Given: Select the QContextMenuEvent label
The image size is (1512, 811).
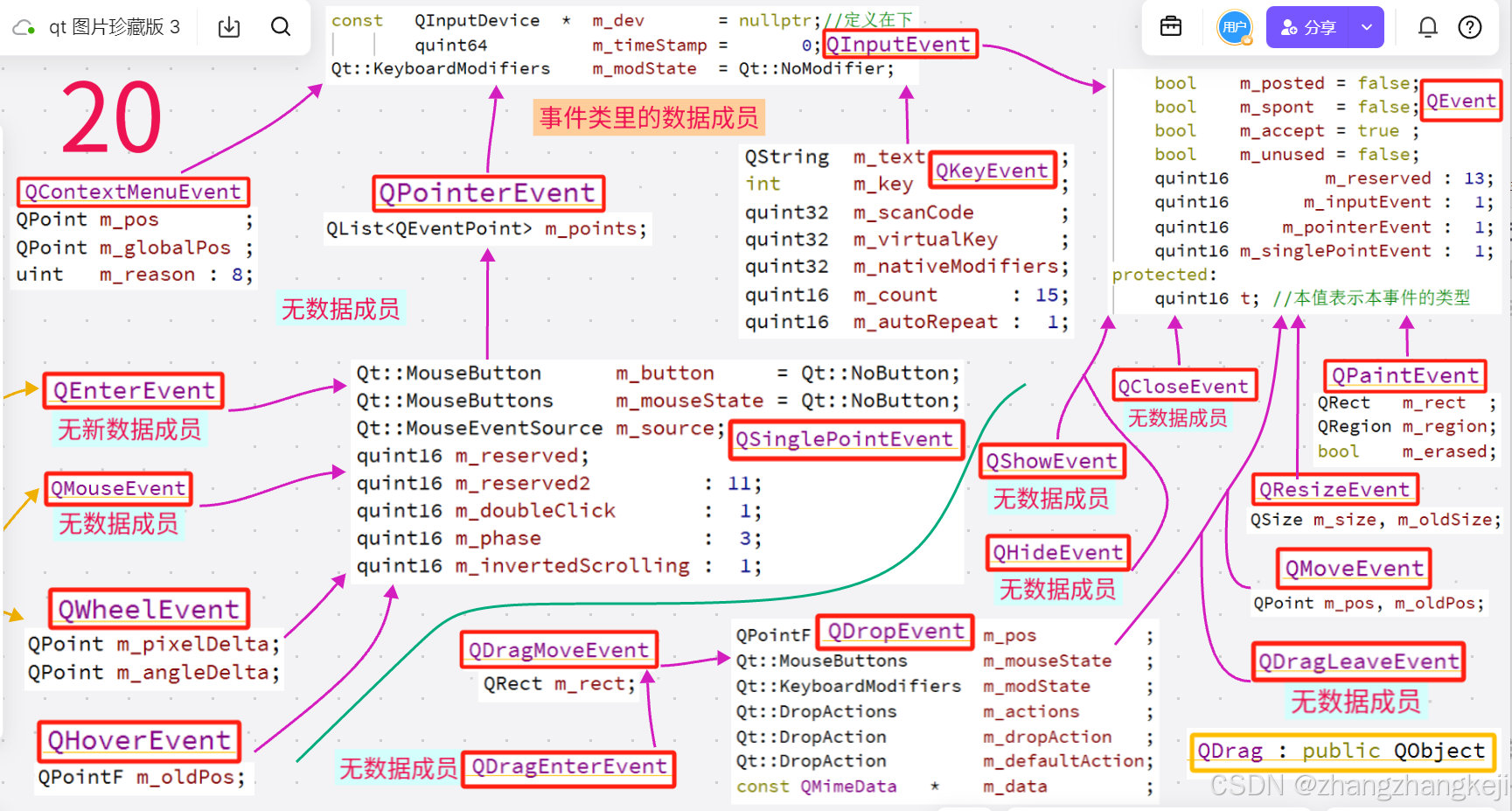Looking at the screenshot, I should [x=133, y=192].
